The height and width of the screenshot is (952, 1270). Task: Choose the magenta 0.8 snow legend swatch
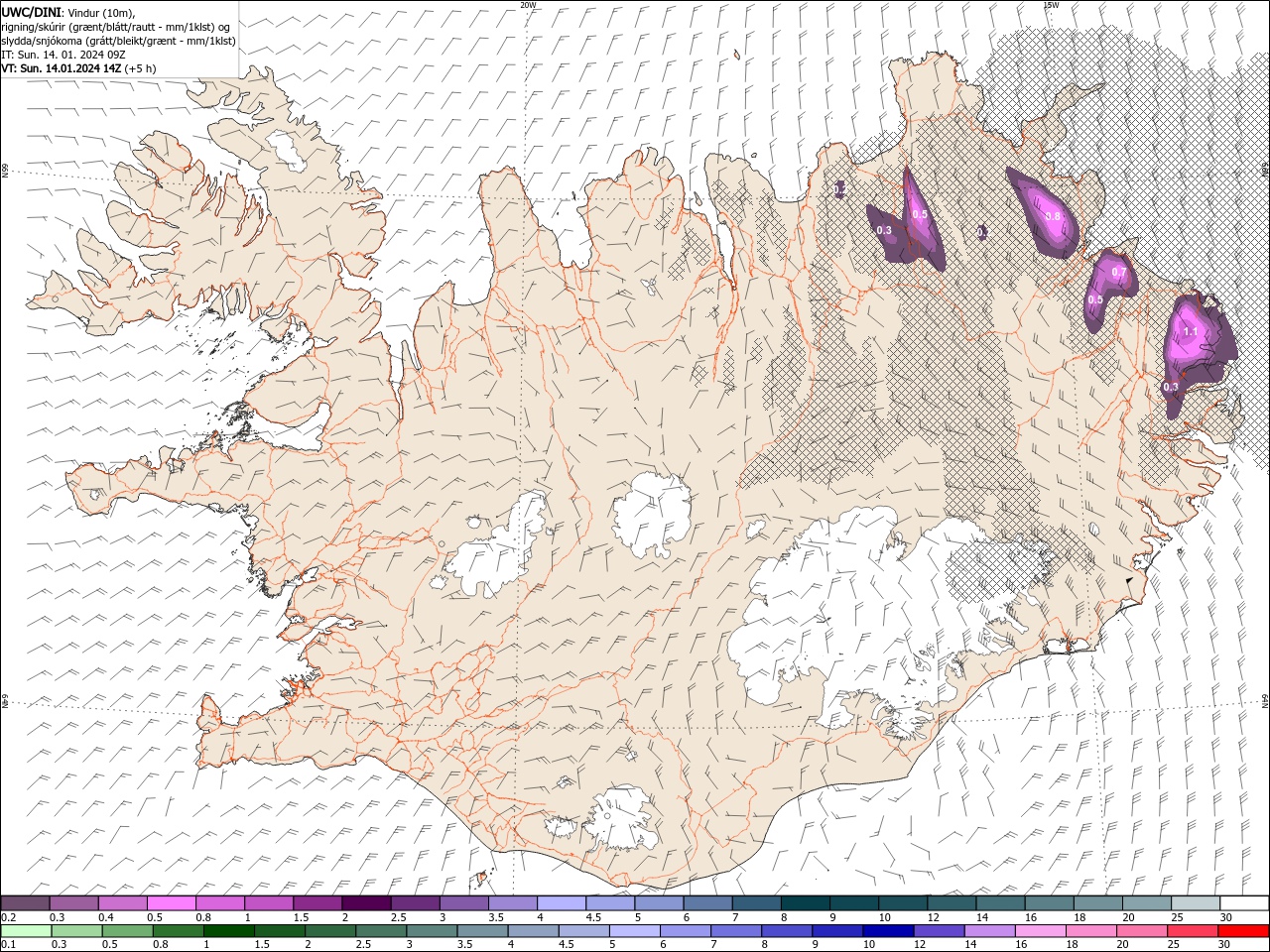click(220, 903)
